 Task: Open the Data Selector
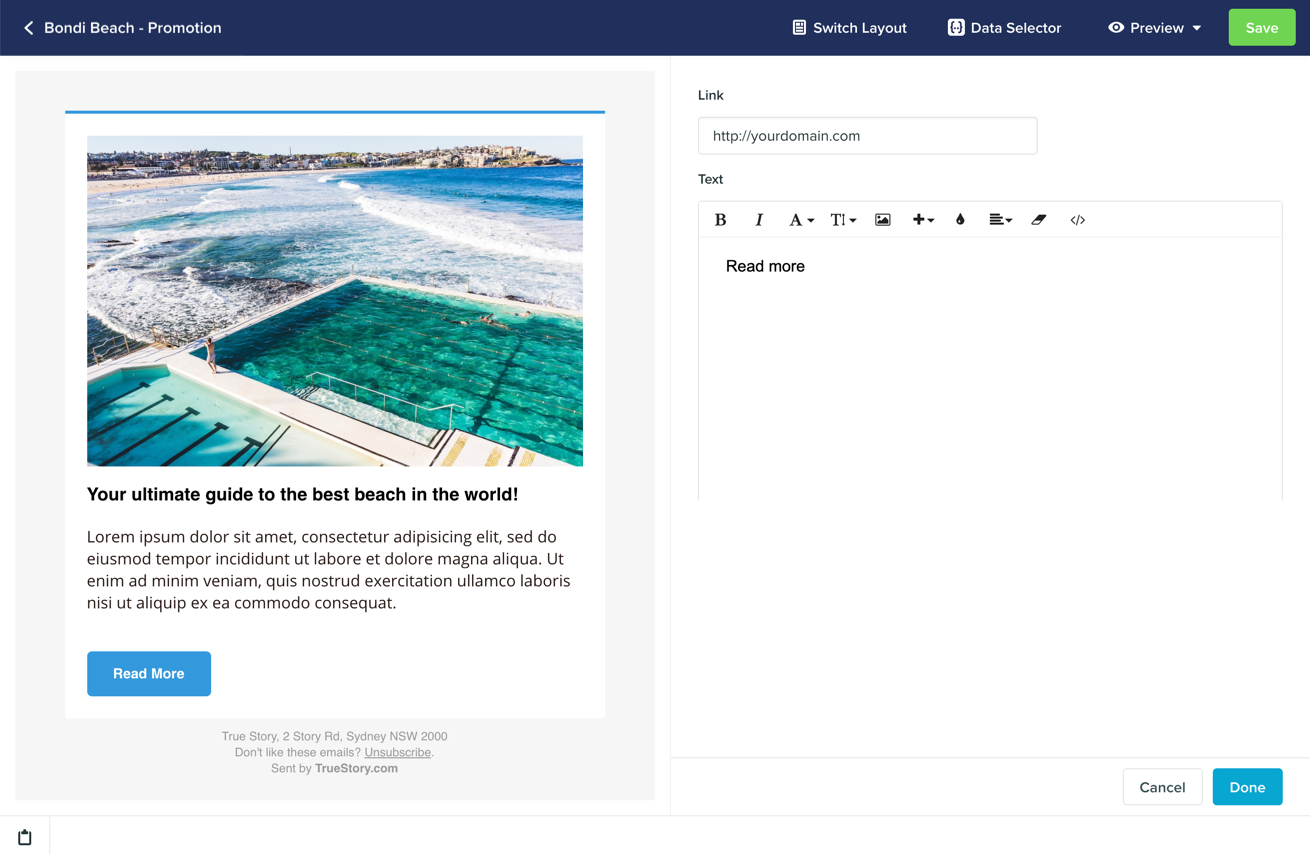click(x=1004, y=28)
